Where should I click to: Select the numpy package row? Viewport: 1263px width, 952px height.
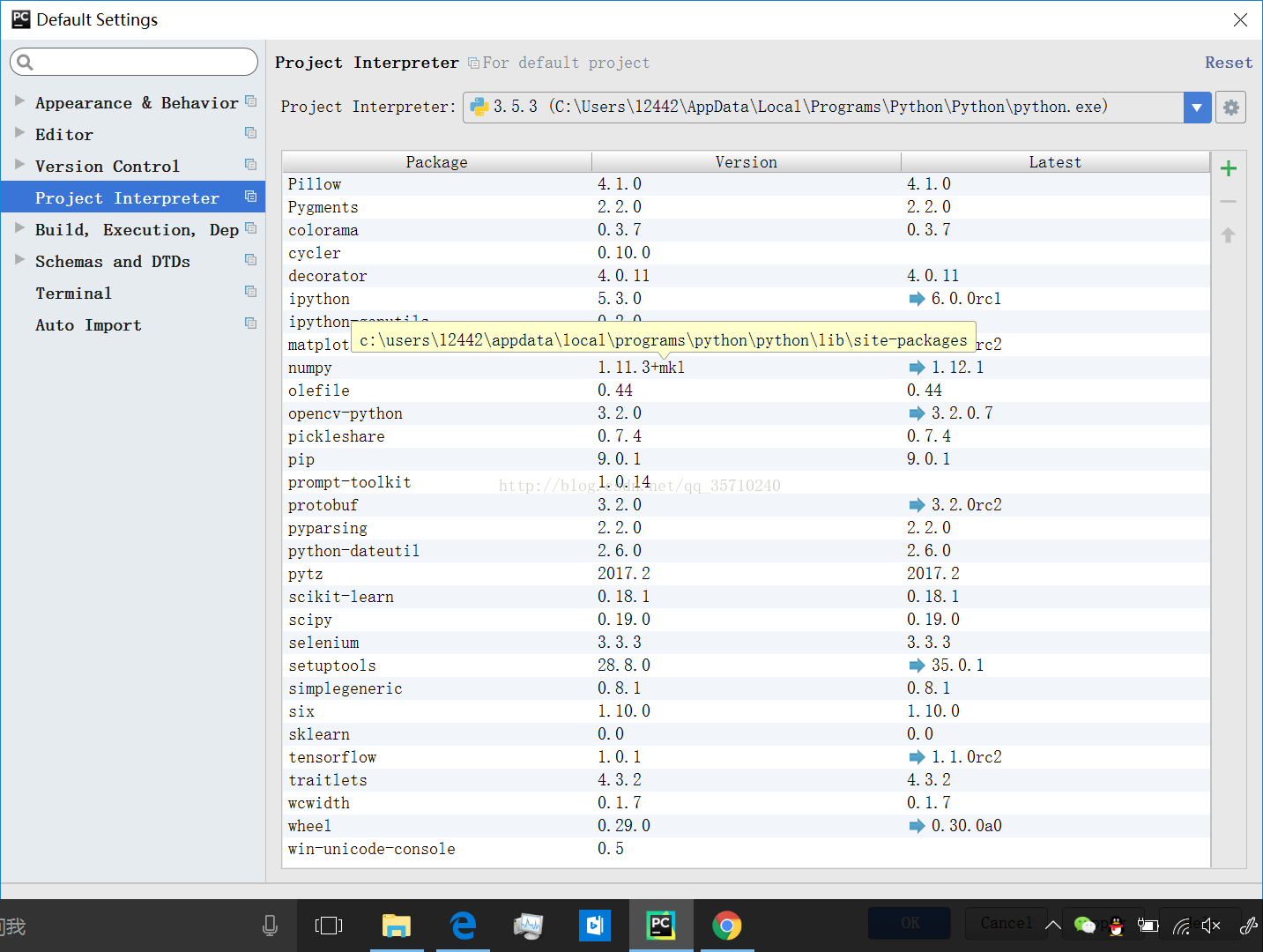coord(746,368)
